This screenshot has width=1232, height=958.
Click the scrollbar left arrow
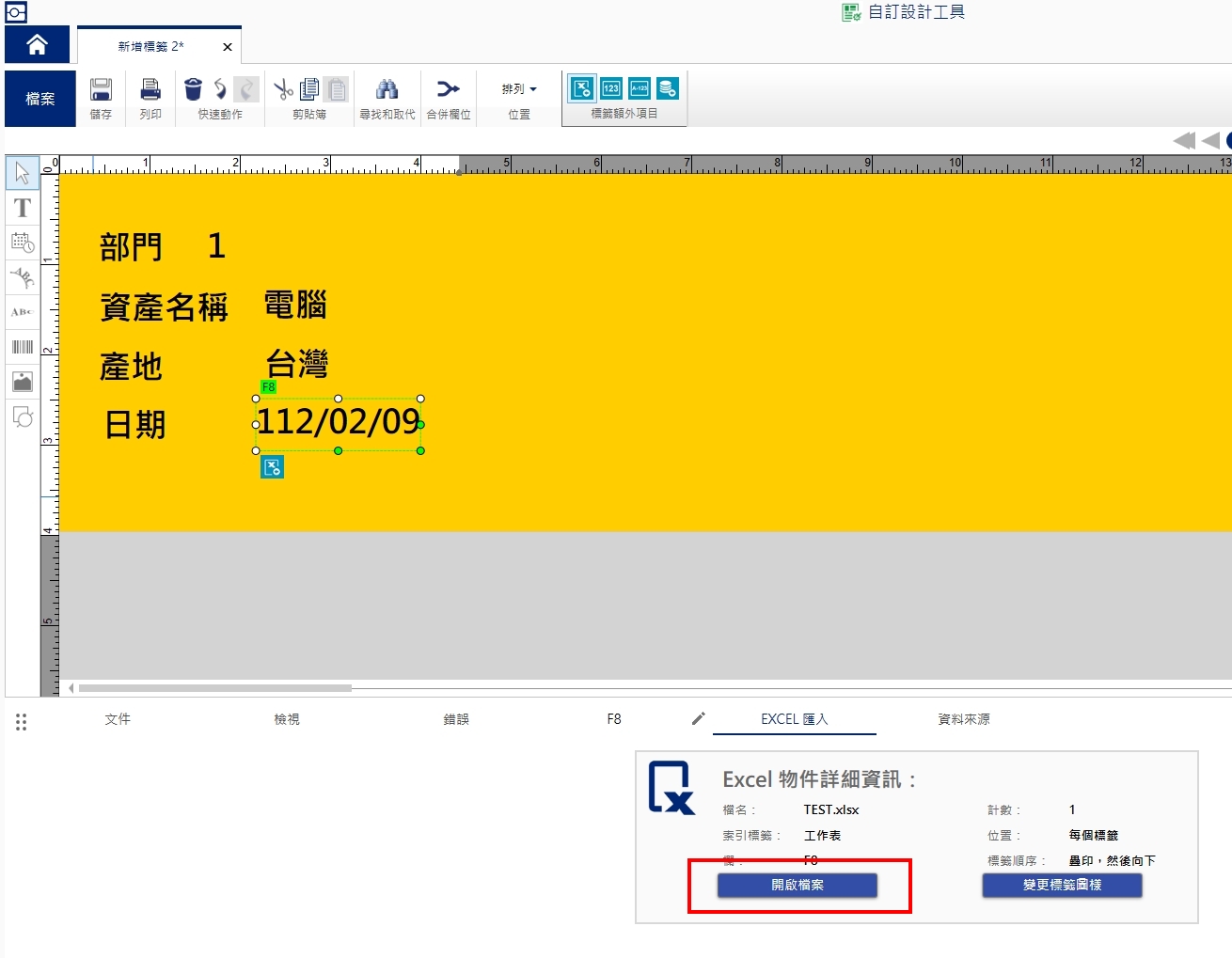click(x=71, y=688)
